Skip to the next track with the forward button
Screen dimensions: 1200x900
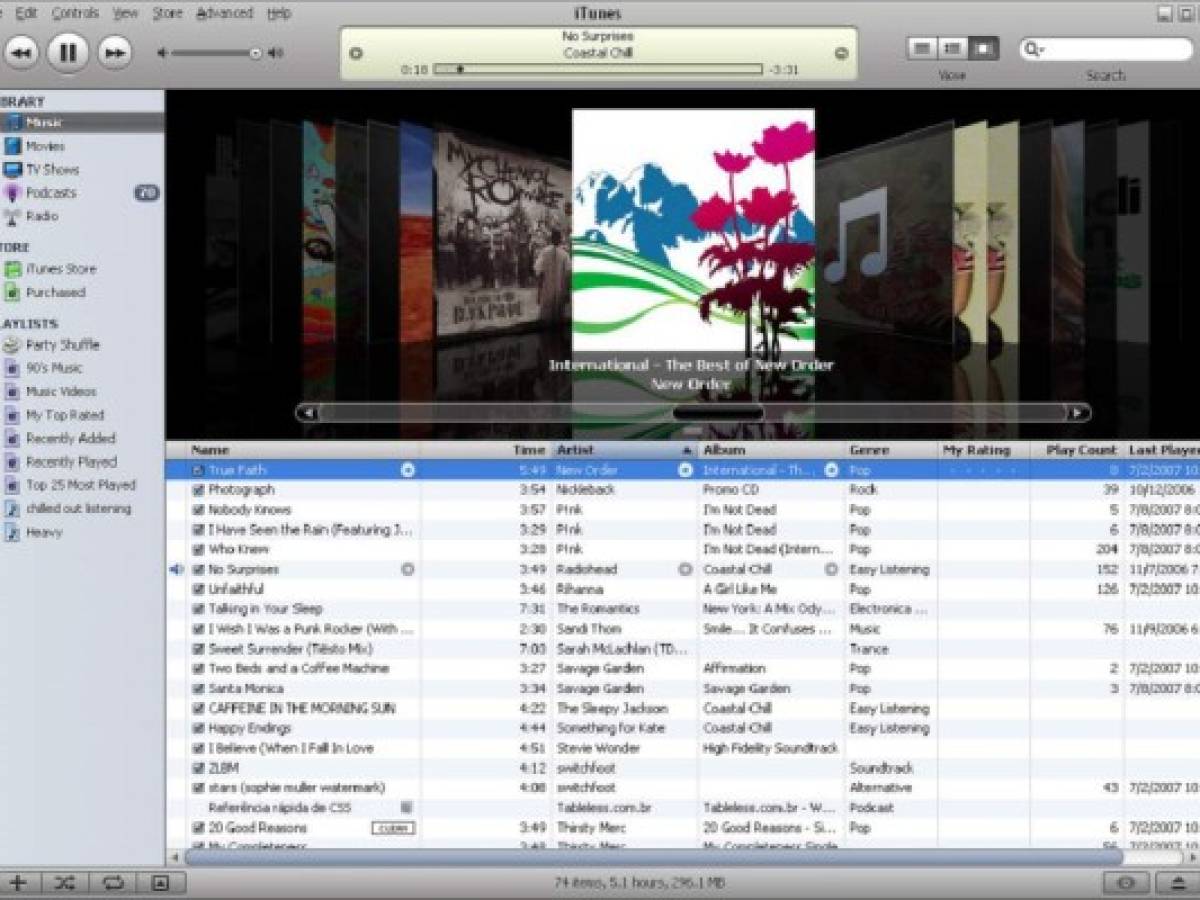115,52
